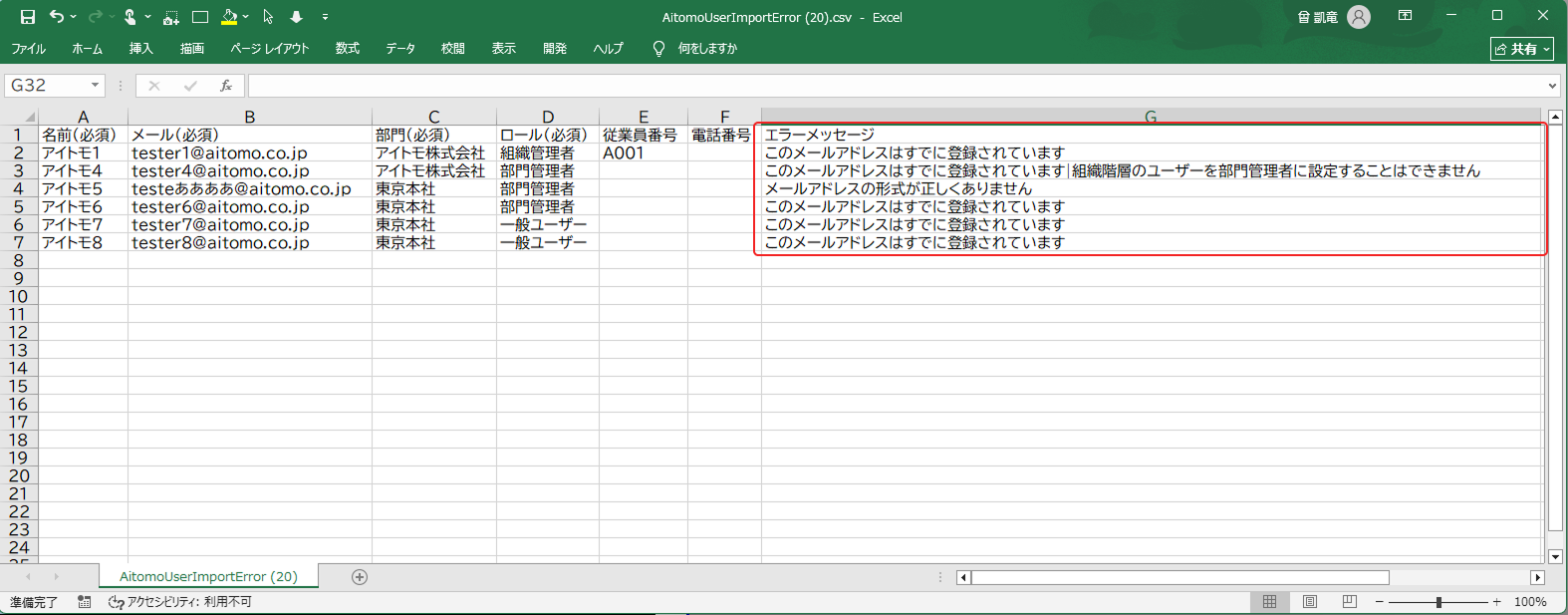The height and width of the screenshot is (615, 1568).
Task: Switch to Page Break Preview view
Action: tap(1350, 602)
